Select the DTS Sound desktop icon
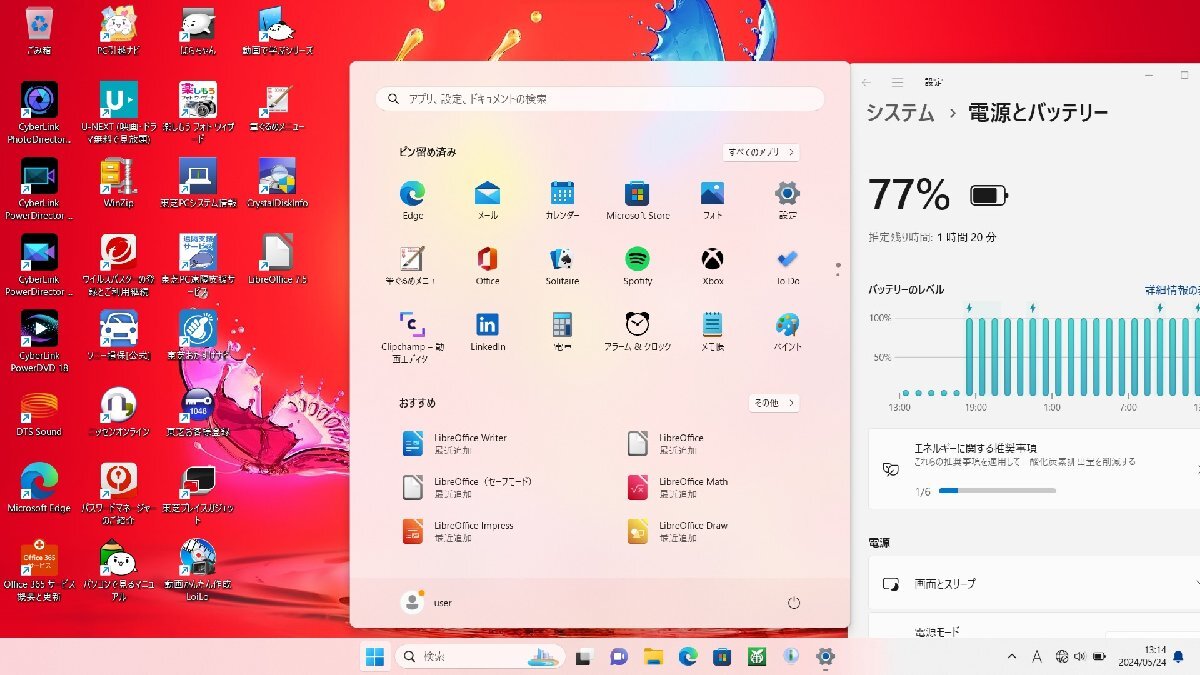1200x675 pixels. (x=39, y=413)
